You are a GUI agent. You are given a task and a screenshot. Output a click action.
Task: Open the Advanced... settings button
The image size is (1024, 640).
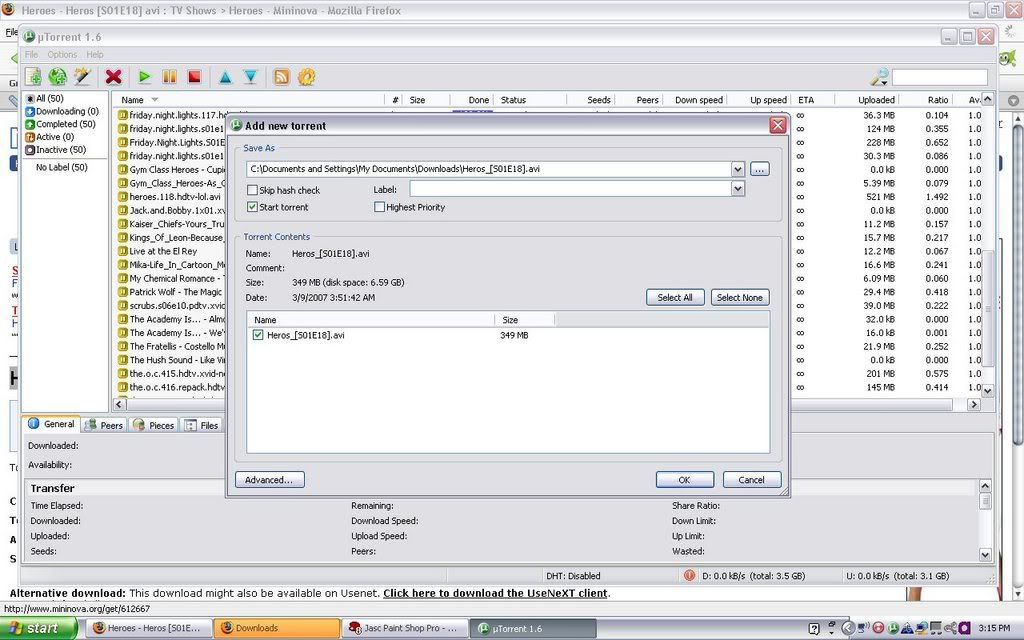269,480
